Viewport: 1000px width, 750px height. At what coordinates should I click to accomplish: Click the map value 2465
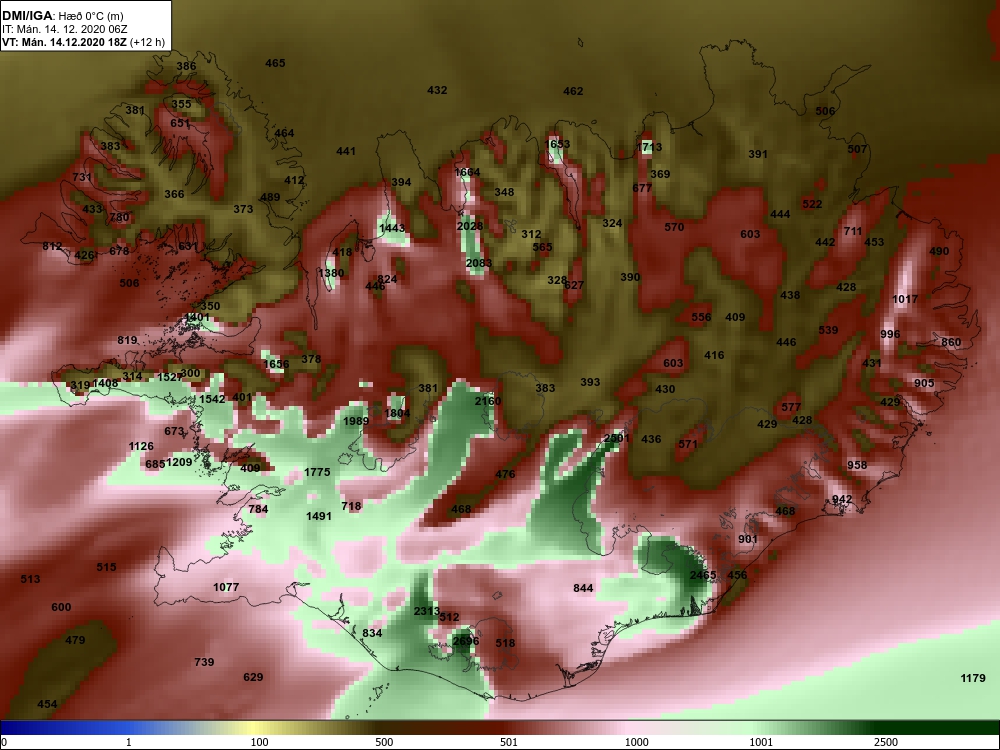pos(703,575)
